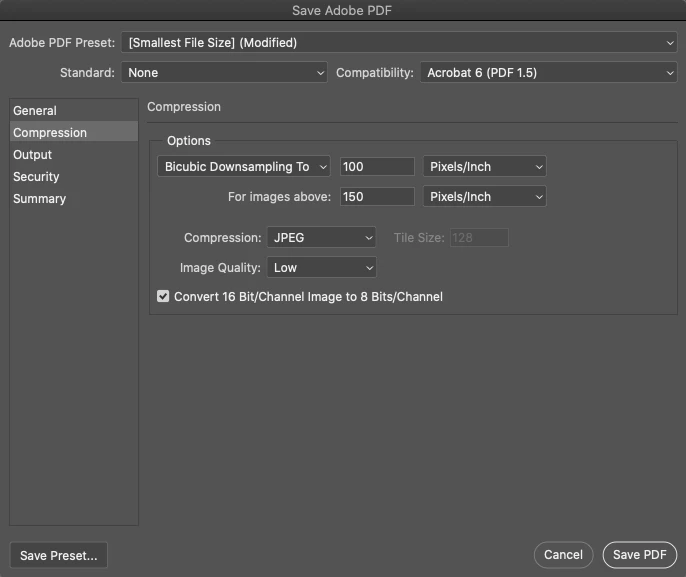
Task: Click the "Adobe PDF Preset:" label
Action: tap(62, 42)
